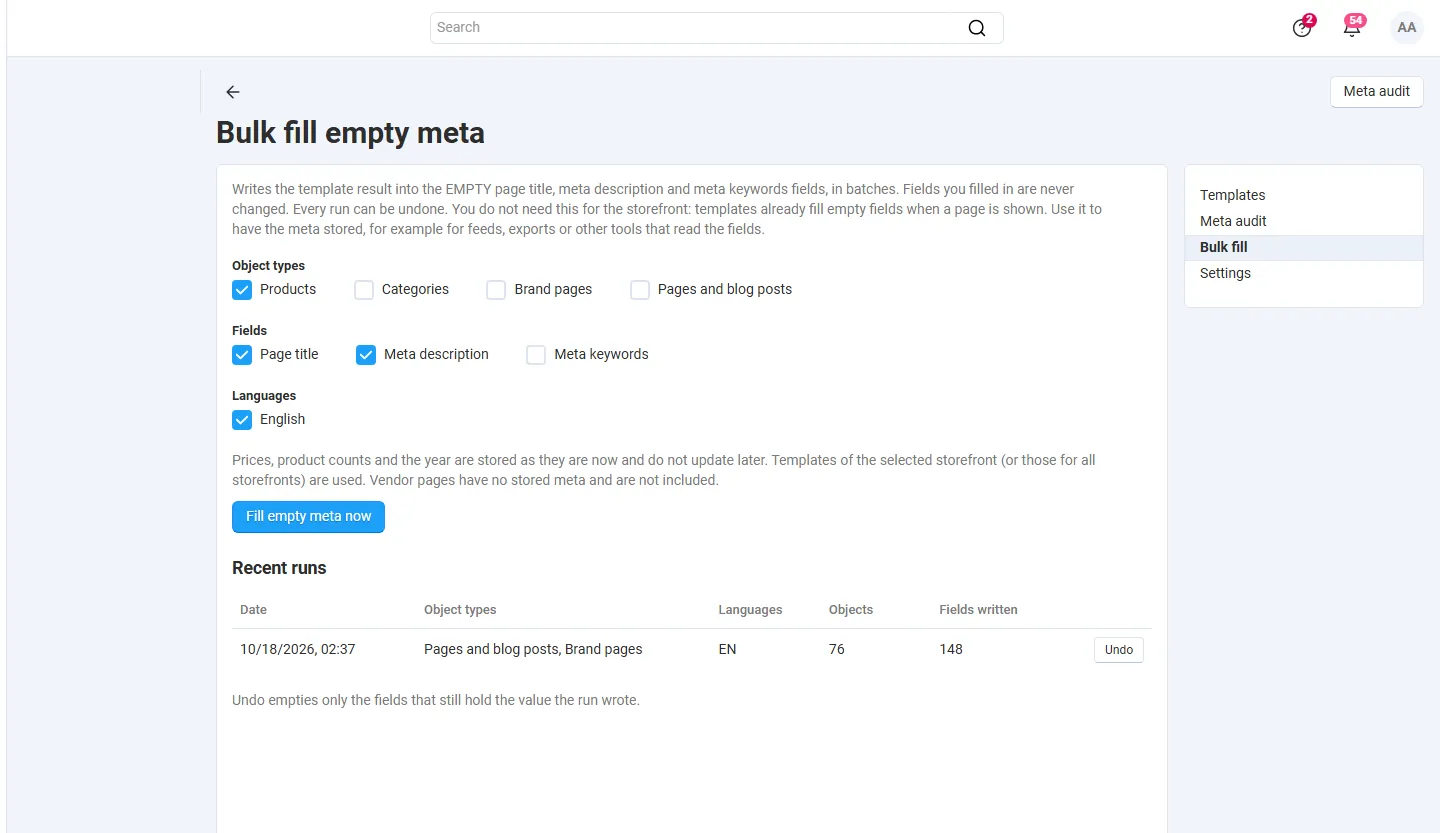Open Meta audit in the side menu
This screenshot has height=833, width=1440.
pyautogui.click(x=1304, y=221)
